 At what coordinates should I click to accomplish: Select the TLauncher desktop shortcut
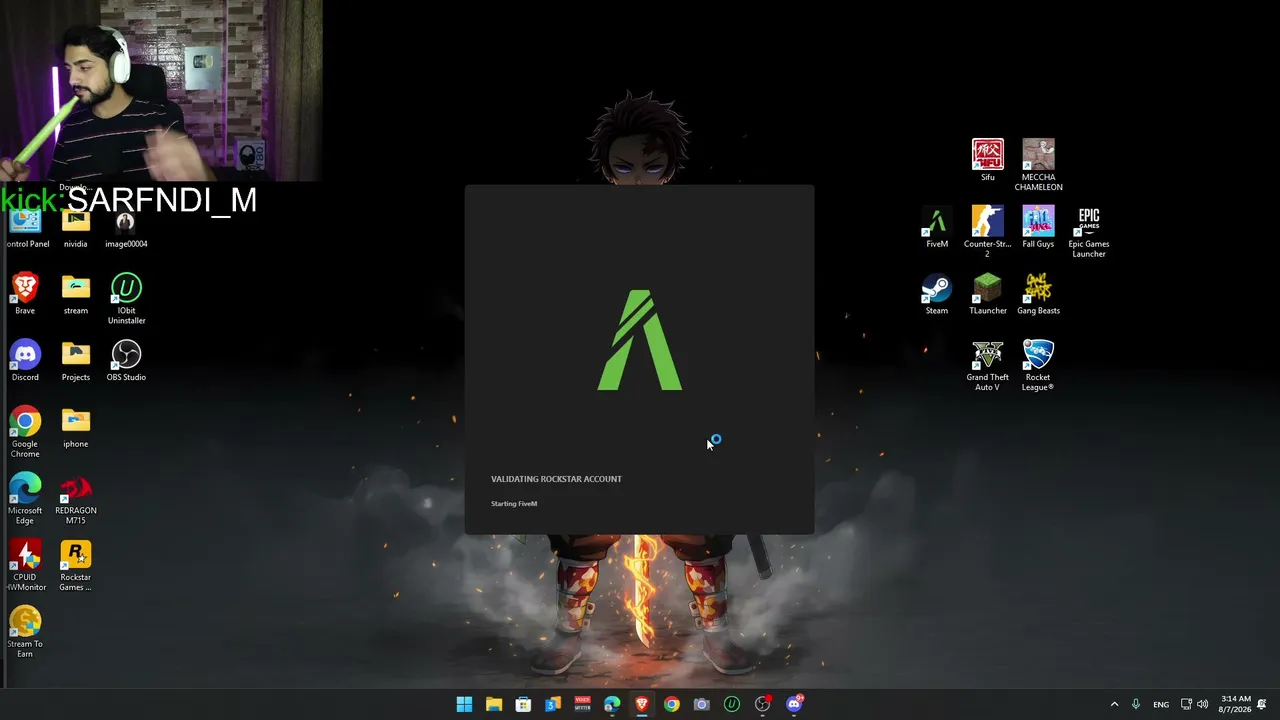coord(988,294)
